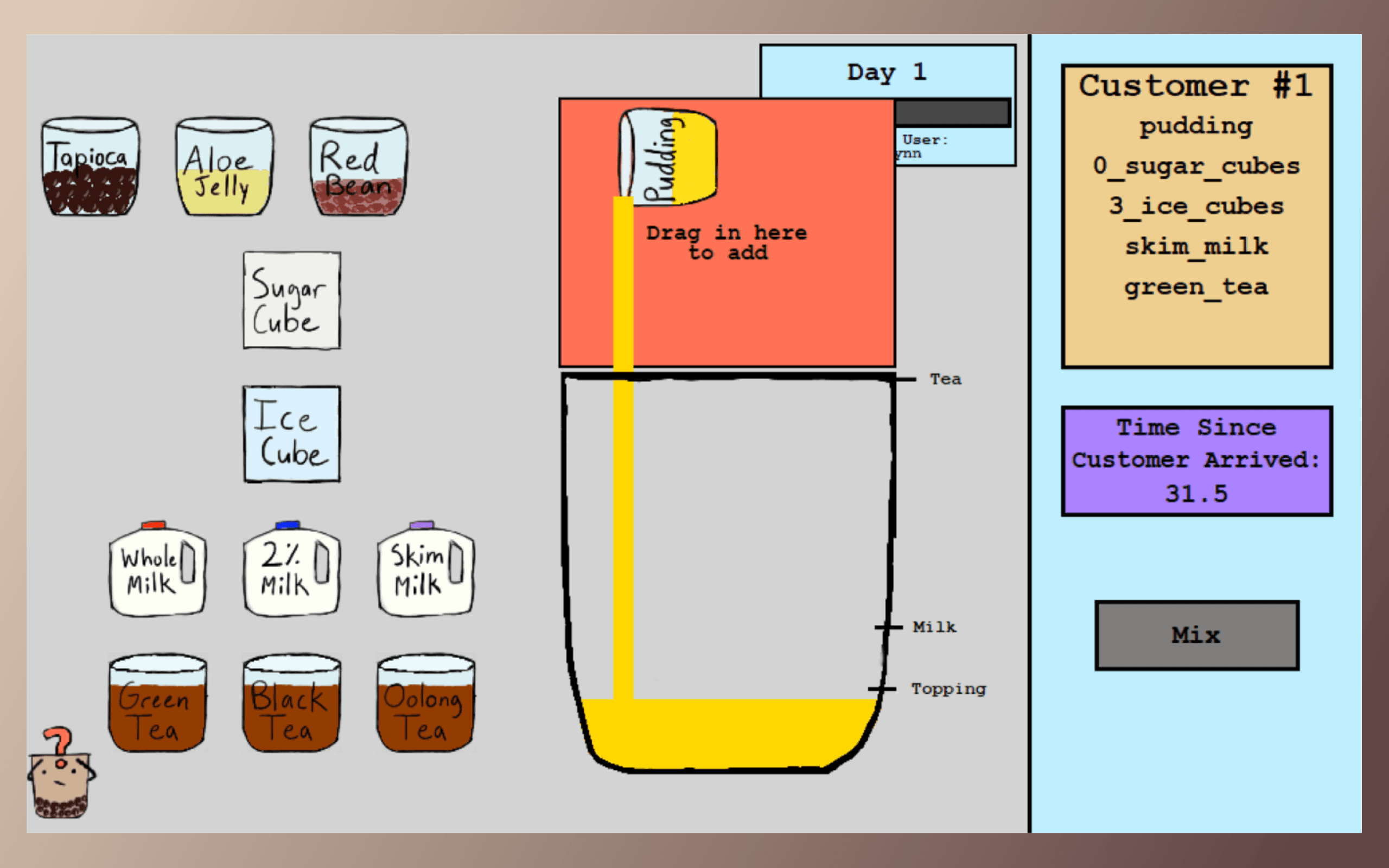
Task: Click the 'Customer #1' order title
Action: point(1196,86)
